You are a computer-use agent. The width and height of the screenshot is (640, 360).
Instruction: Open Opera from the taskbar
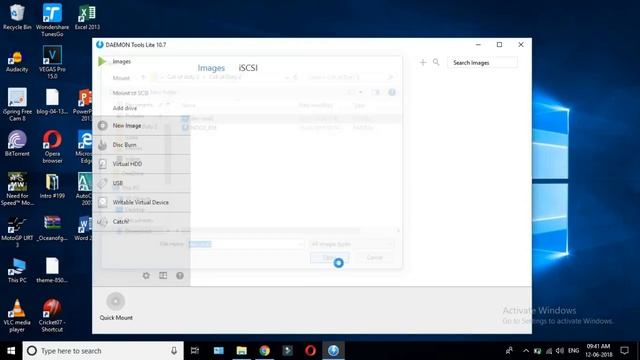click(310, 351)
